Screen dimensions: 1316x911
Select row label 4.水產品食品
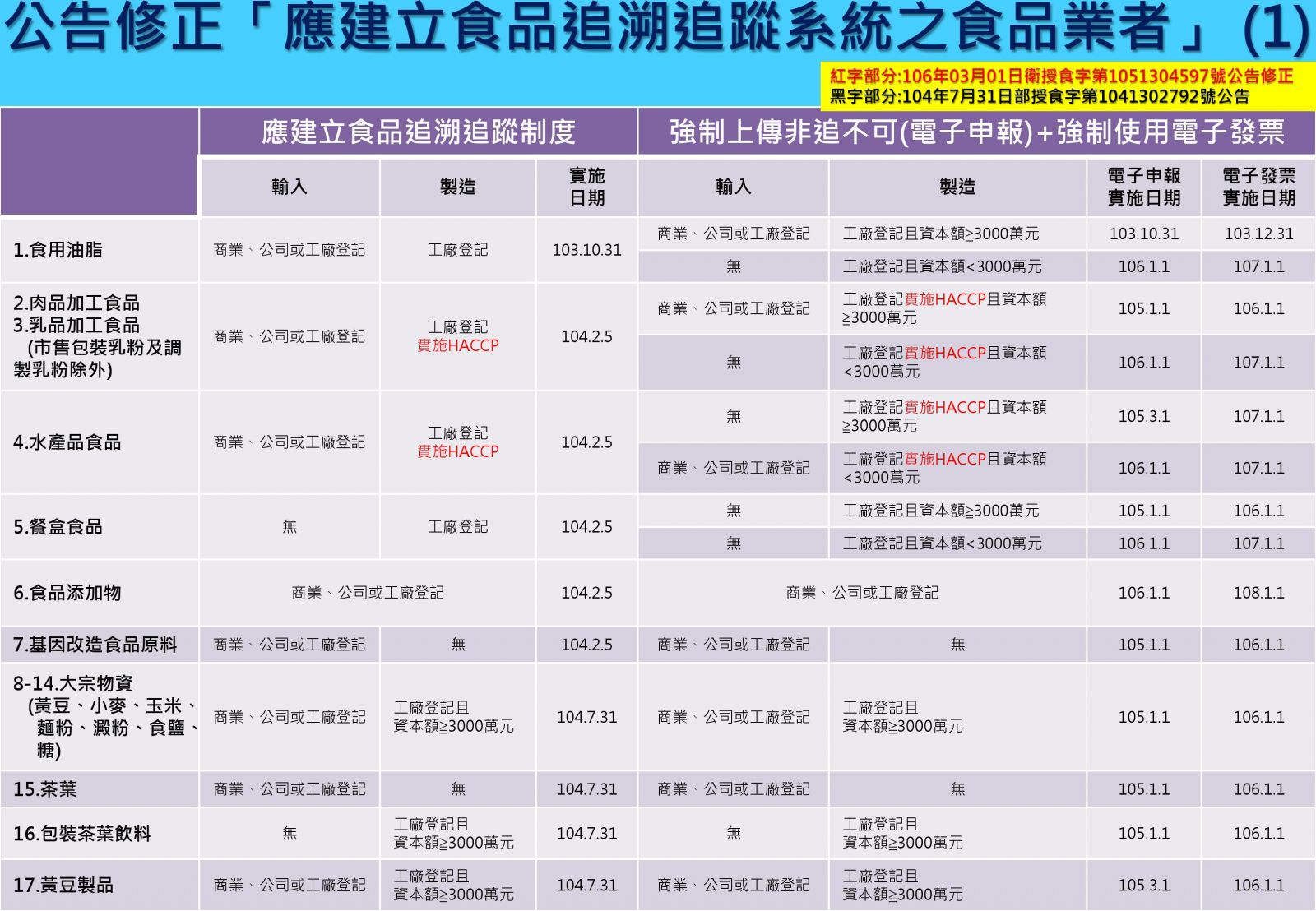click(67, 442)
